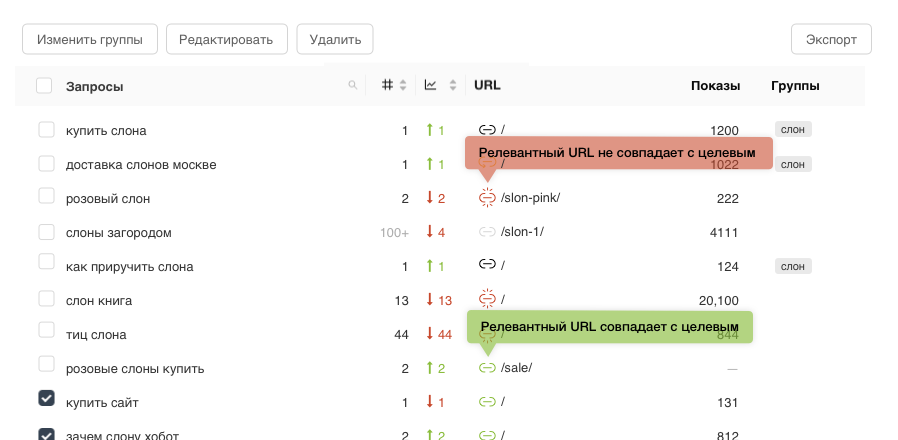Click green link icon for купить сайт
This screenshot has width=898, height=440.
coord(487,402)
